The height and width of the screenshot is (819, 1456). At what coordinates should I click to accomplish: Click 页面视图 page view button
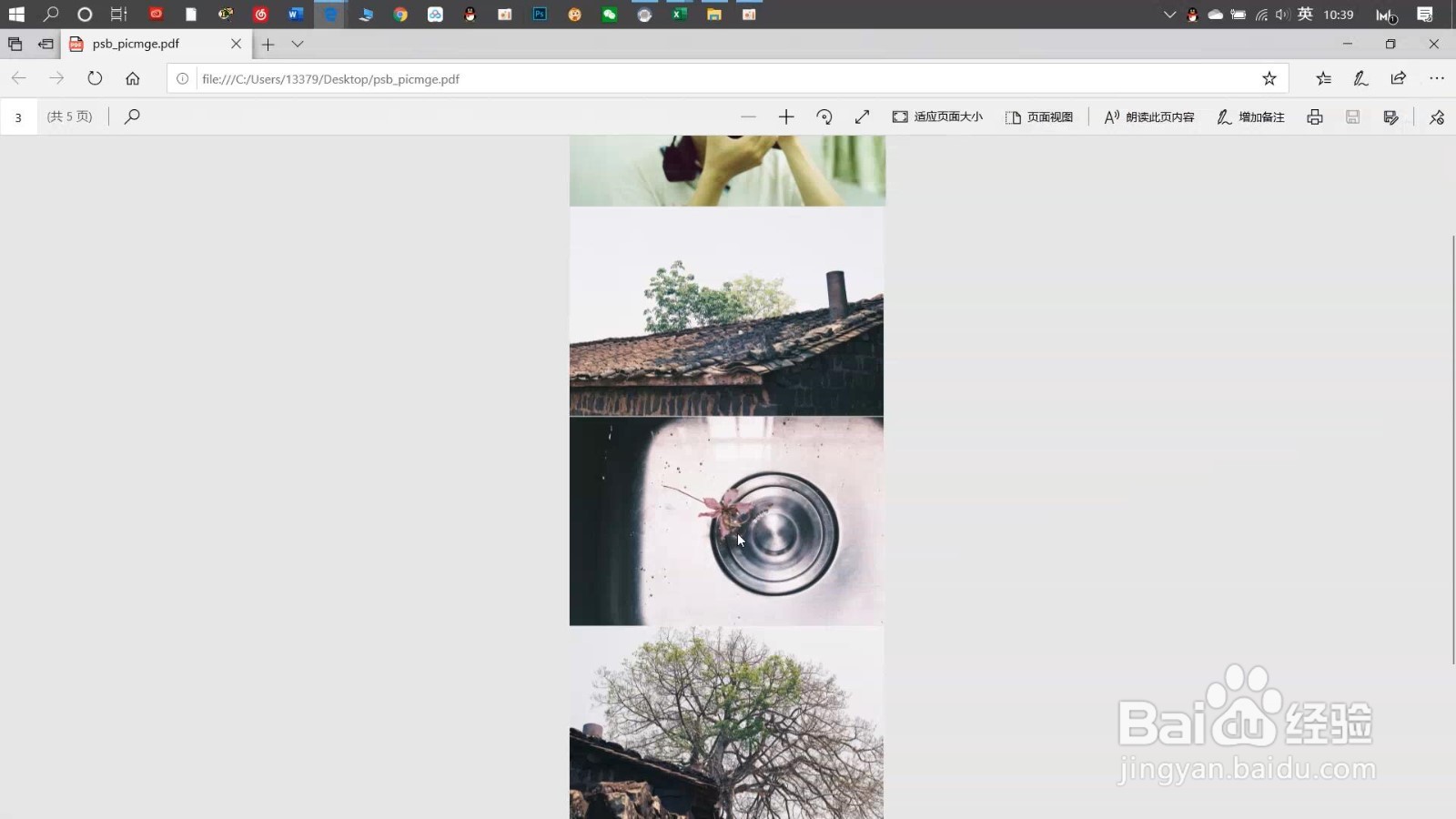click(1040, 116)
